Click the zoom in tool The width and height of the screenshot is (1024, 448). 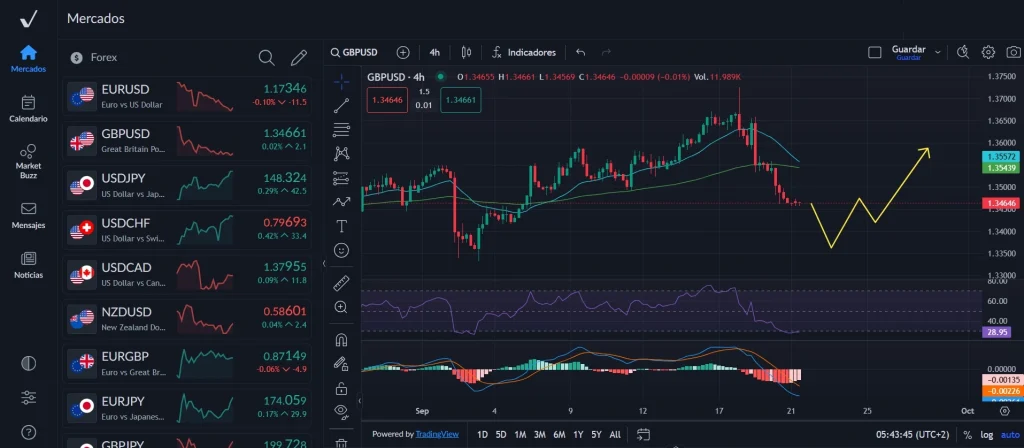tap(342, 307)
